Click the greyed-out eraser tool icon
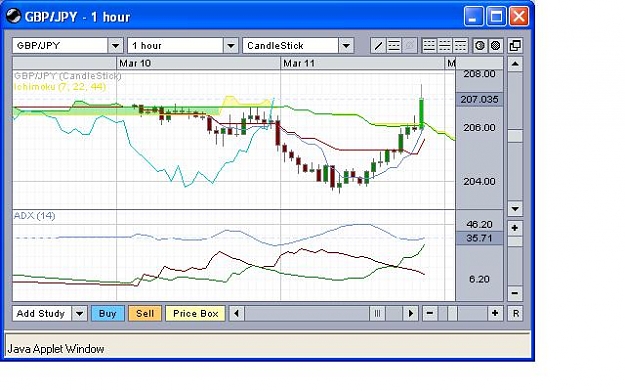This screenshot has width=625, height=391. 409,45
